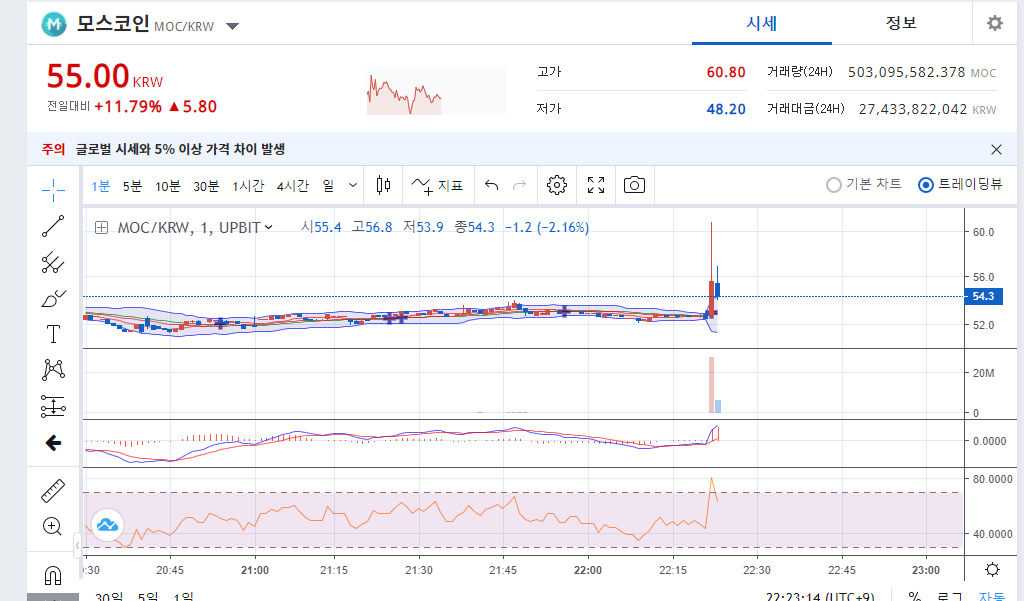Click the 22:00 time axis label

coord(588,570)
